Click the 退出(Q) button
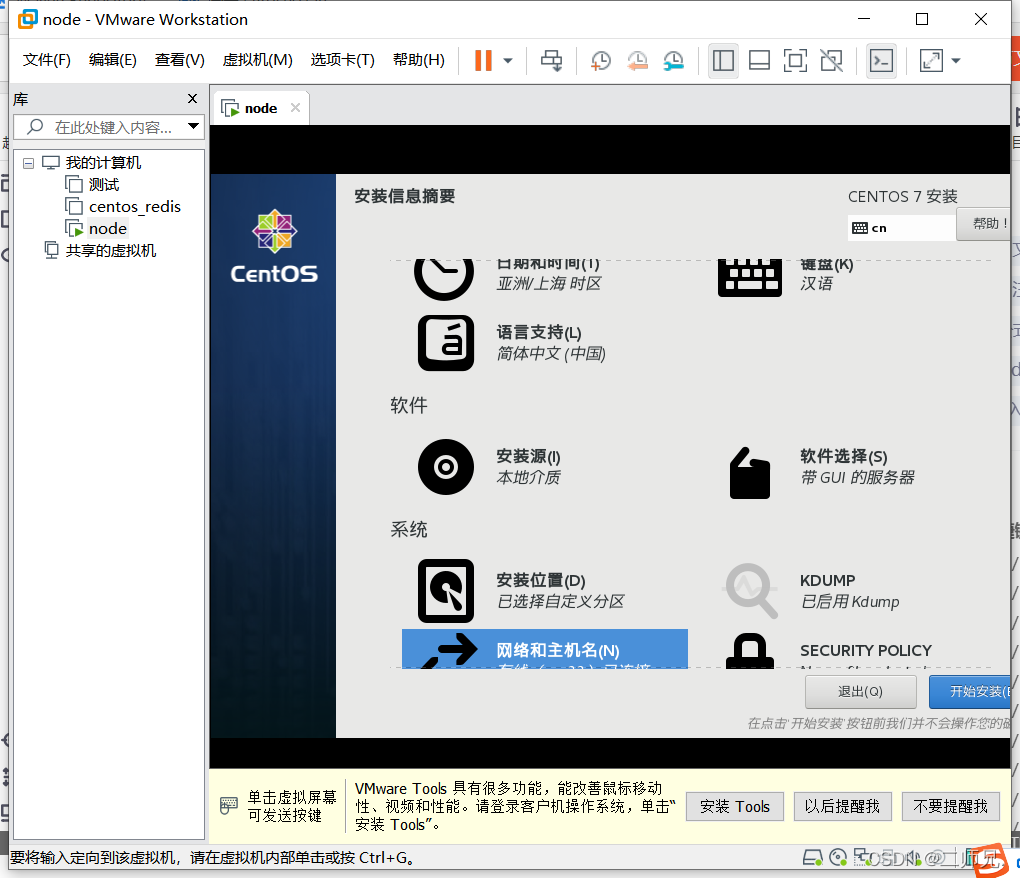The width and height of the screenshot is (1020, 878). pyautogui.click(x=860, y=691)
